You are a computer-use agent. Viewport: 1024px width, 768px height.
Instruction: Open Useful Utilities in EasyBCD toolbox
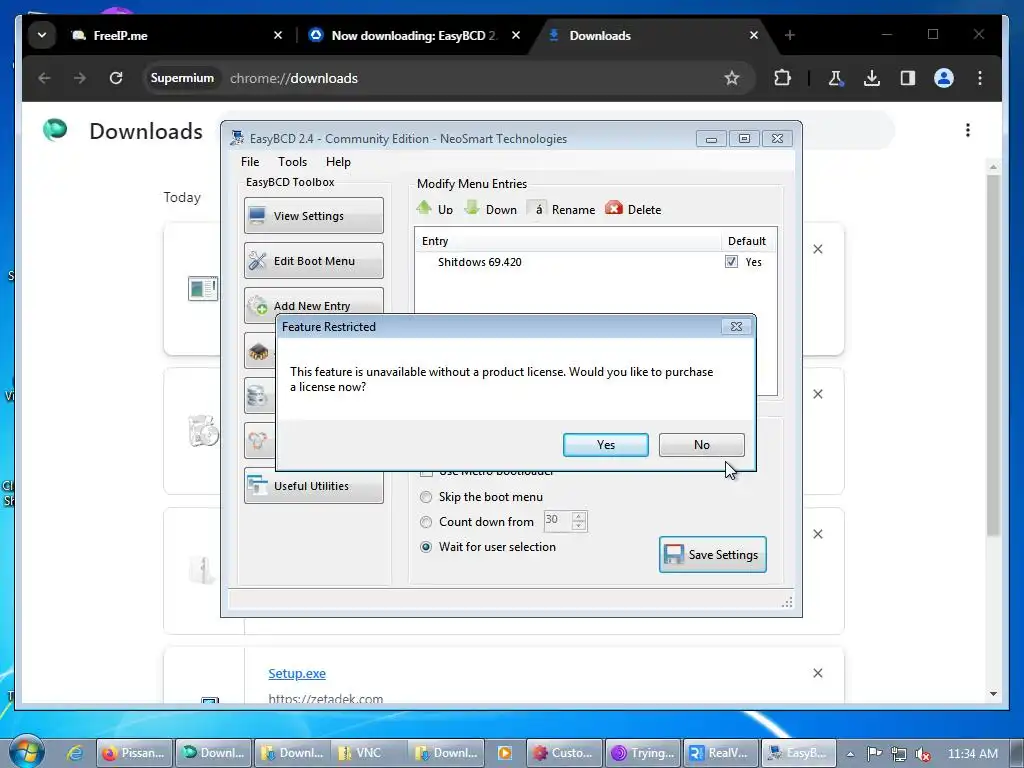pyautogui.click(x=313, y=486)
